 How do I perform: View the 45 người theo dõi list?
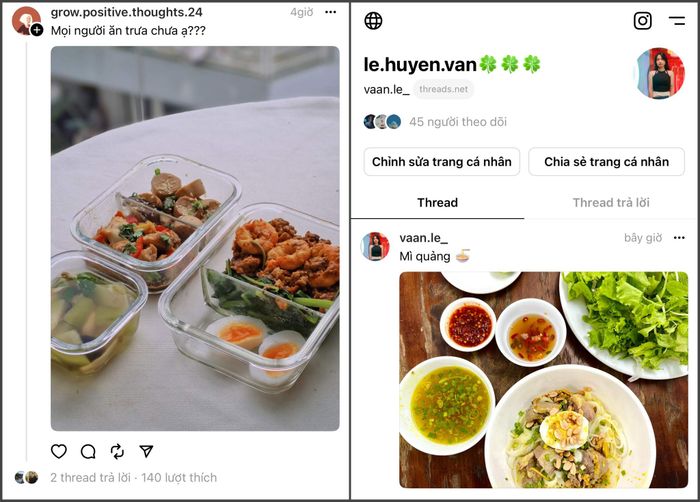tap(458, 122)
